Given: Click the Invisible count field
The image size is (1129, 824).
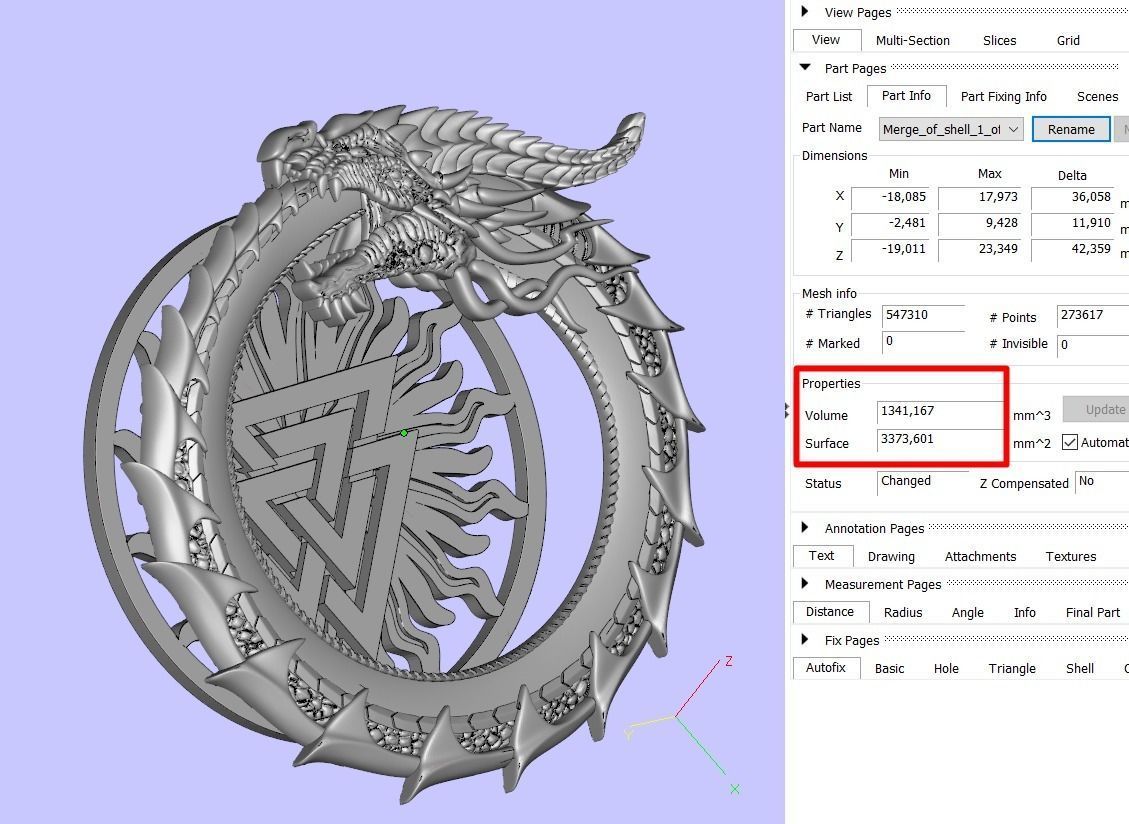Looking at the screenshot, I should (x=1093, y=344).
